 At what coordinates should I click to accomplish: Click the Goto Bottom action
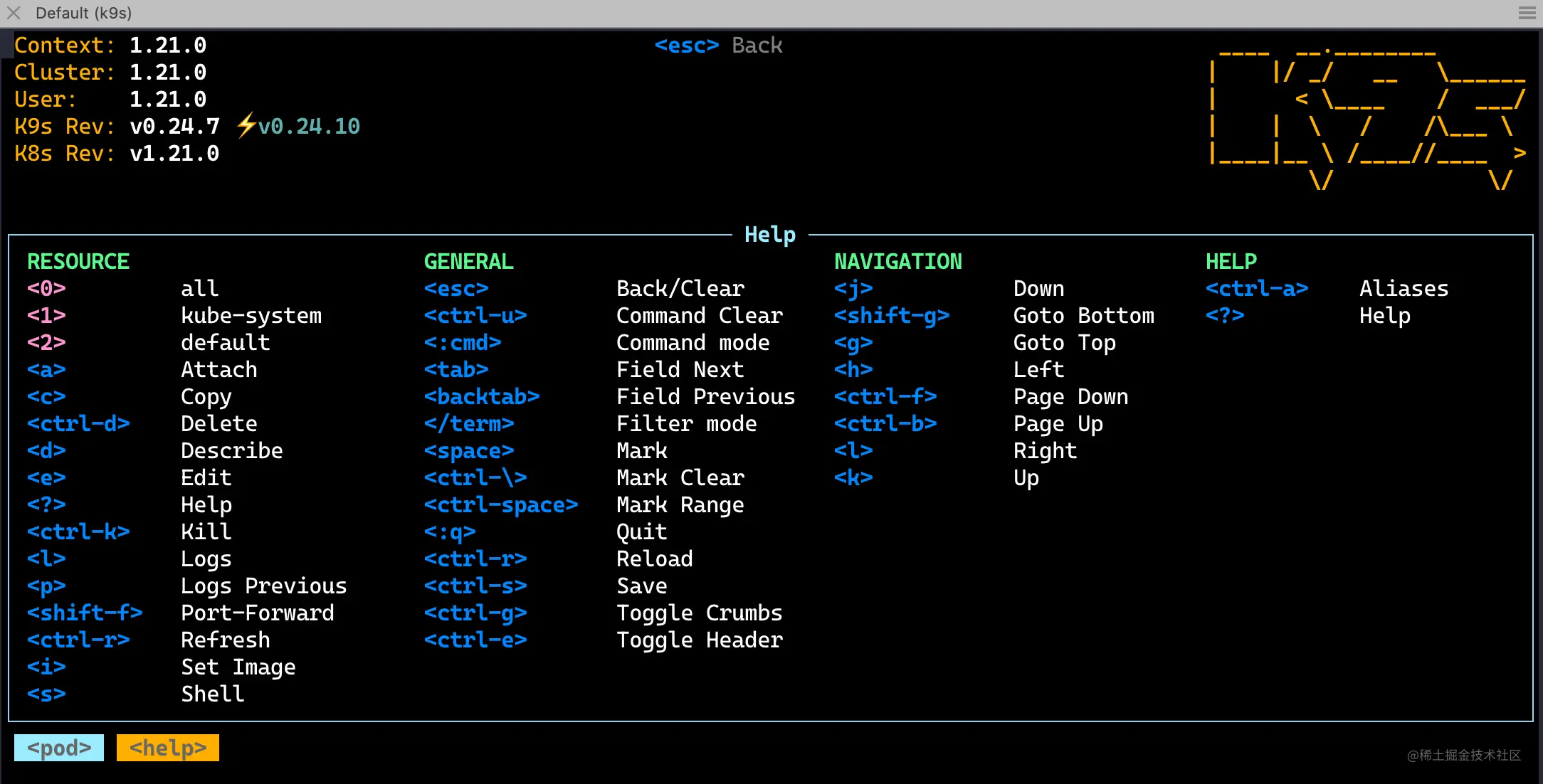(1084, 316)
